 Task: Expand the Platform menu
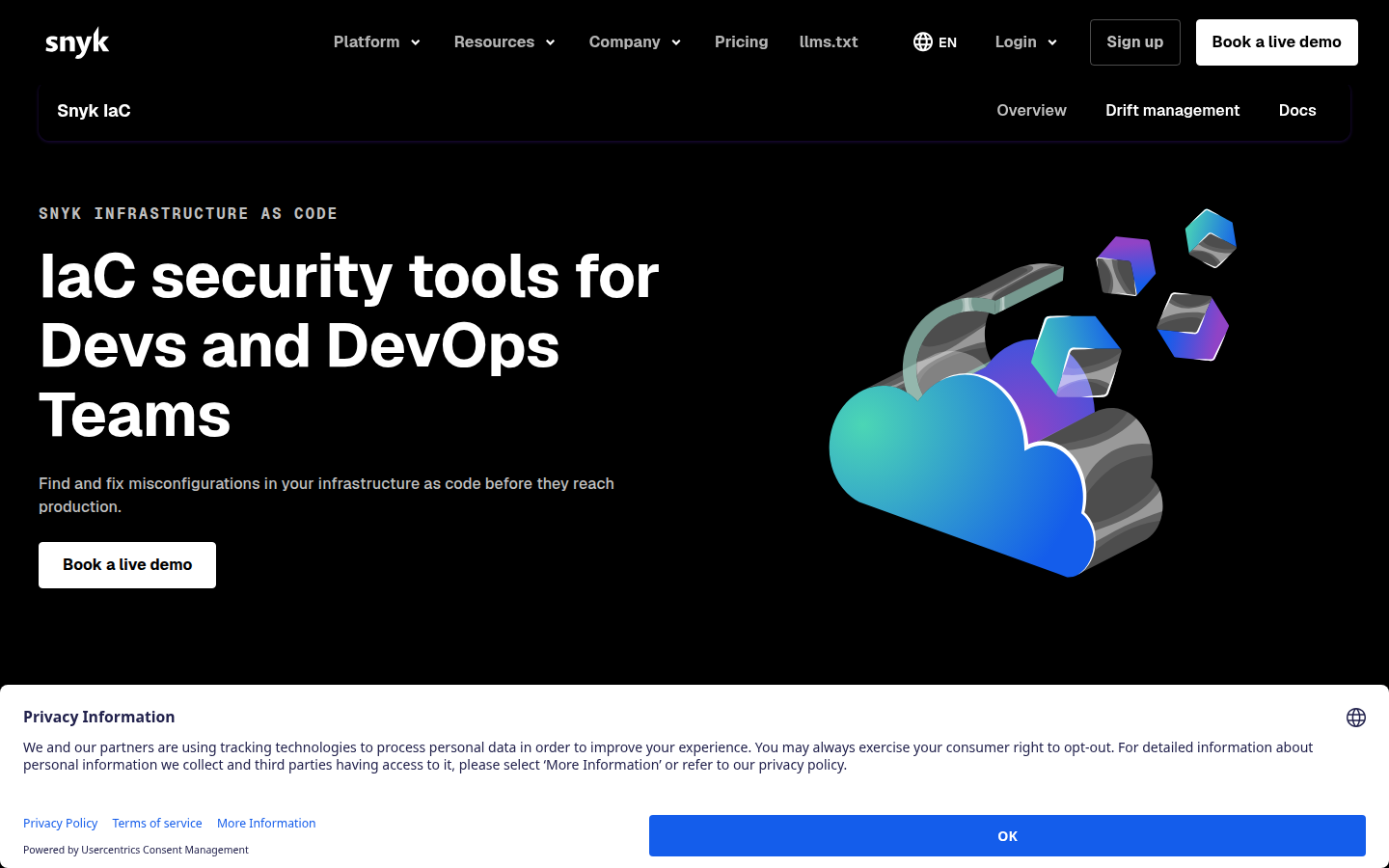point(377,42)
